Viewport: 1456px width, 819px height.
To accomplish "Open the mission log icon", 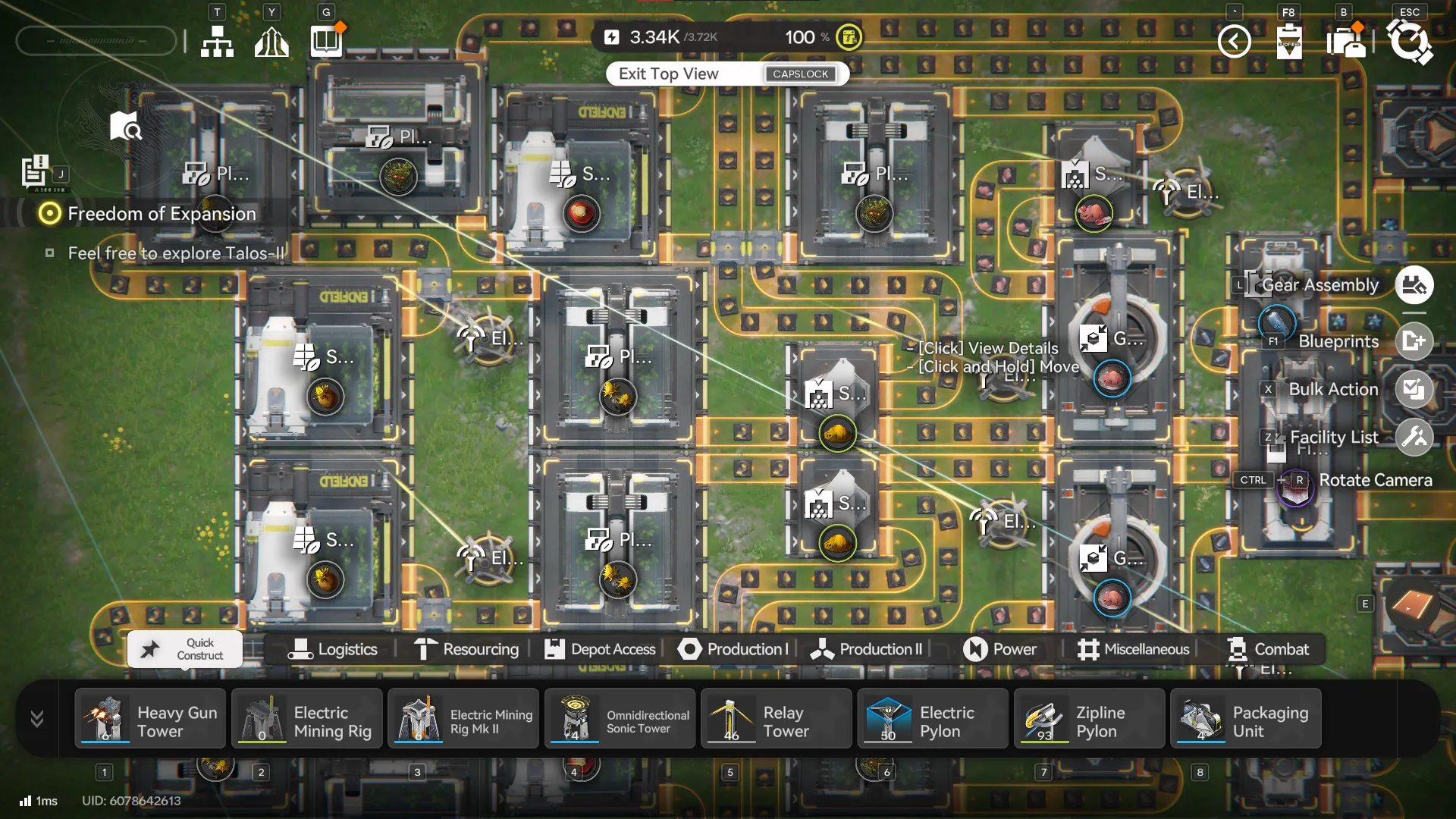I will point(35,171).
